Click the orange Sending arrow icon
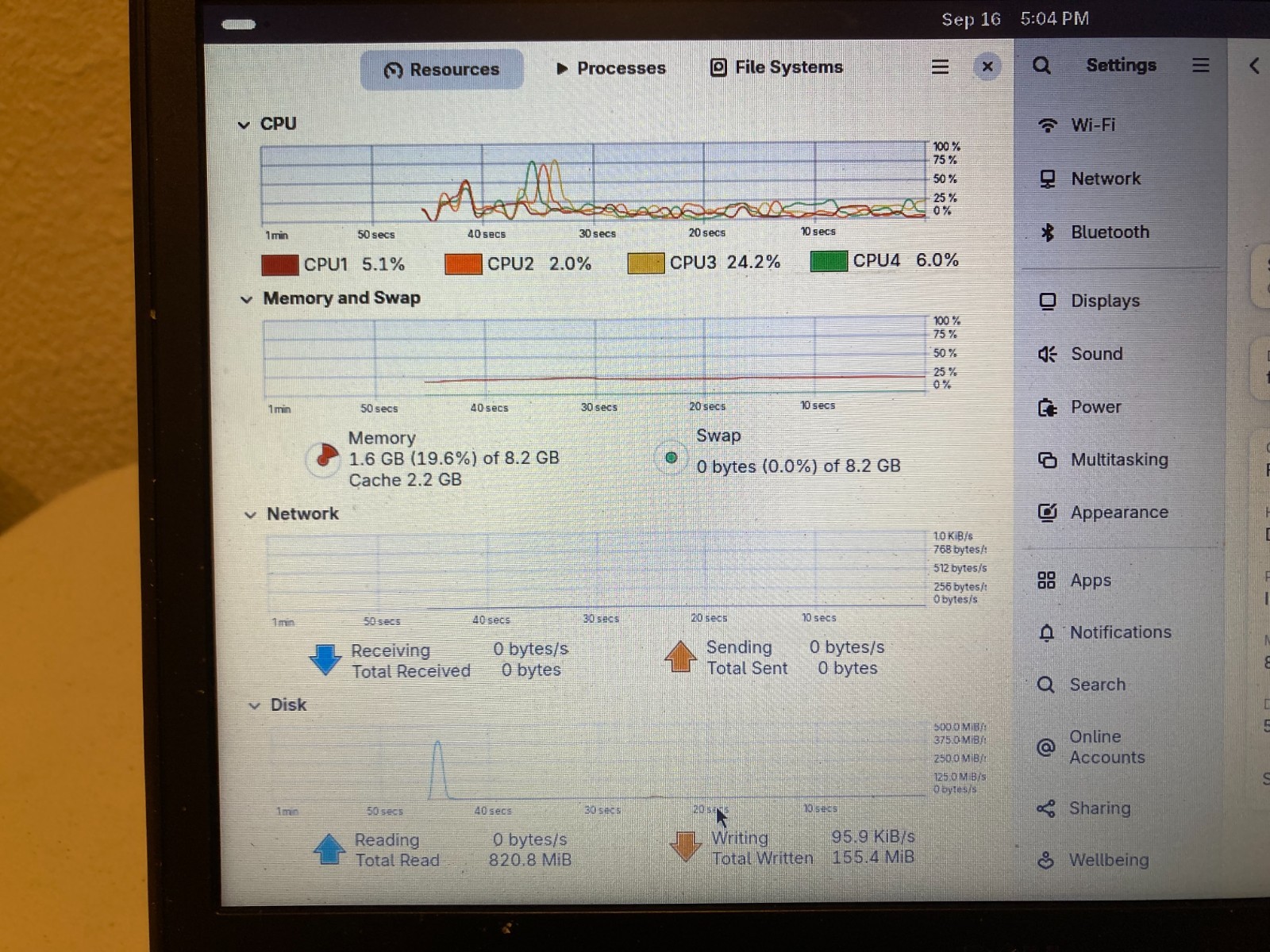Screen dimensions: 1270x952 [680, 656]
